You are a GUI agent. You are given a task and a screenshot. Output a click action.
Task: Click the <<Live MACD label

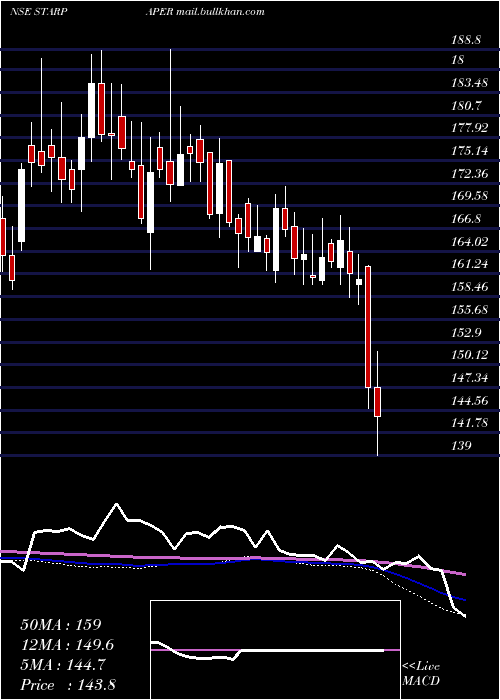coord(421,674)
